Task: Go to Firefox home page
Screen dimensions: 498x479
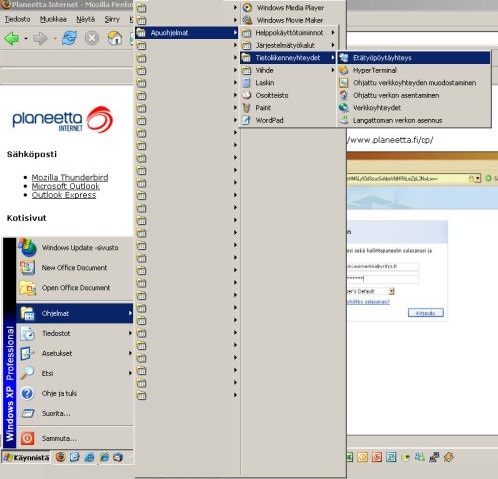Action: click(x=114, y=38)
